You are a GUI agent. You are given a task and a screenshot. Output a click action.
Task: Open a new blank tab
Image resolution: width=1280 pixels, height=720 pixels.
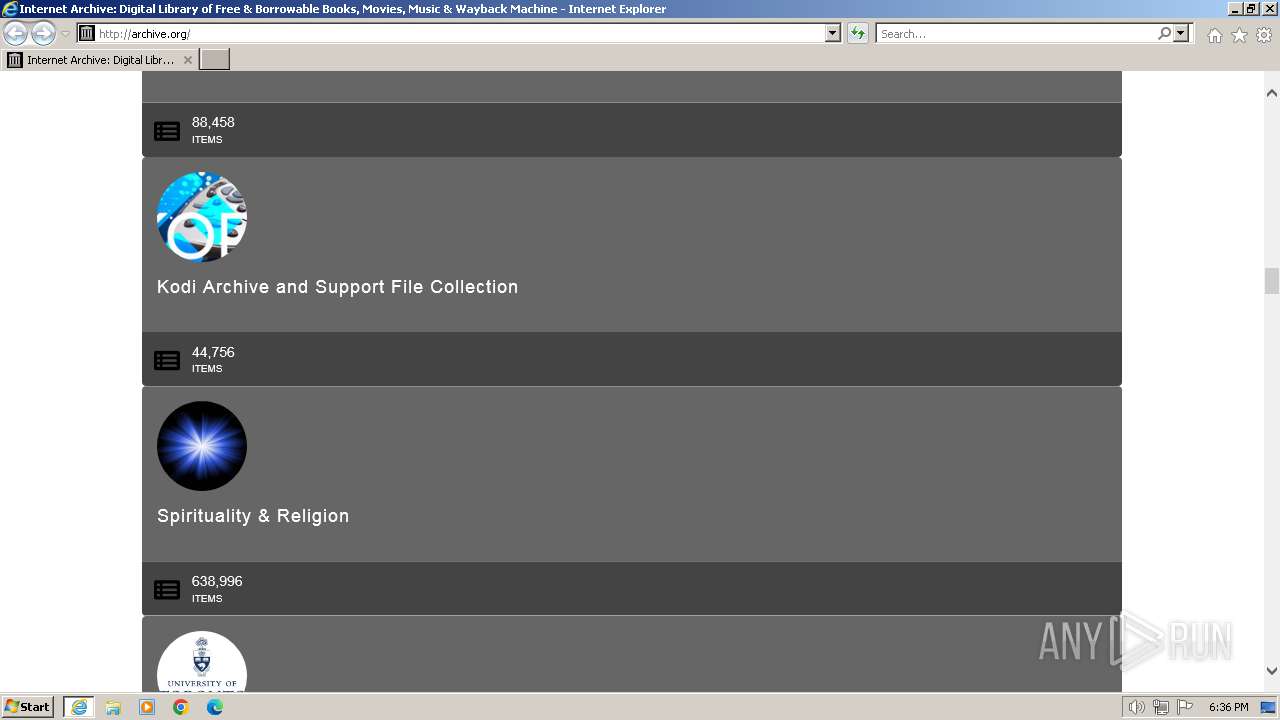(215, 60)
